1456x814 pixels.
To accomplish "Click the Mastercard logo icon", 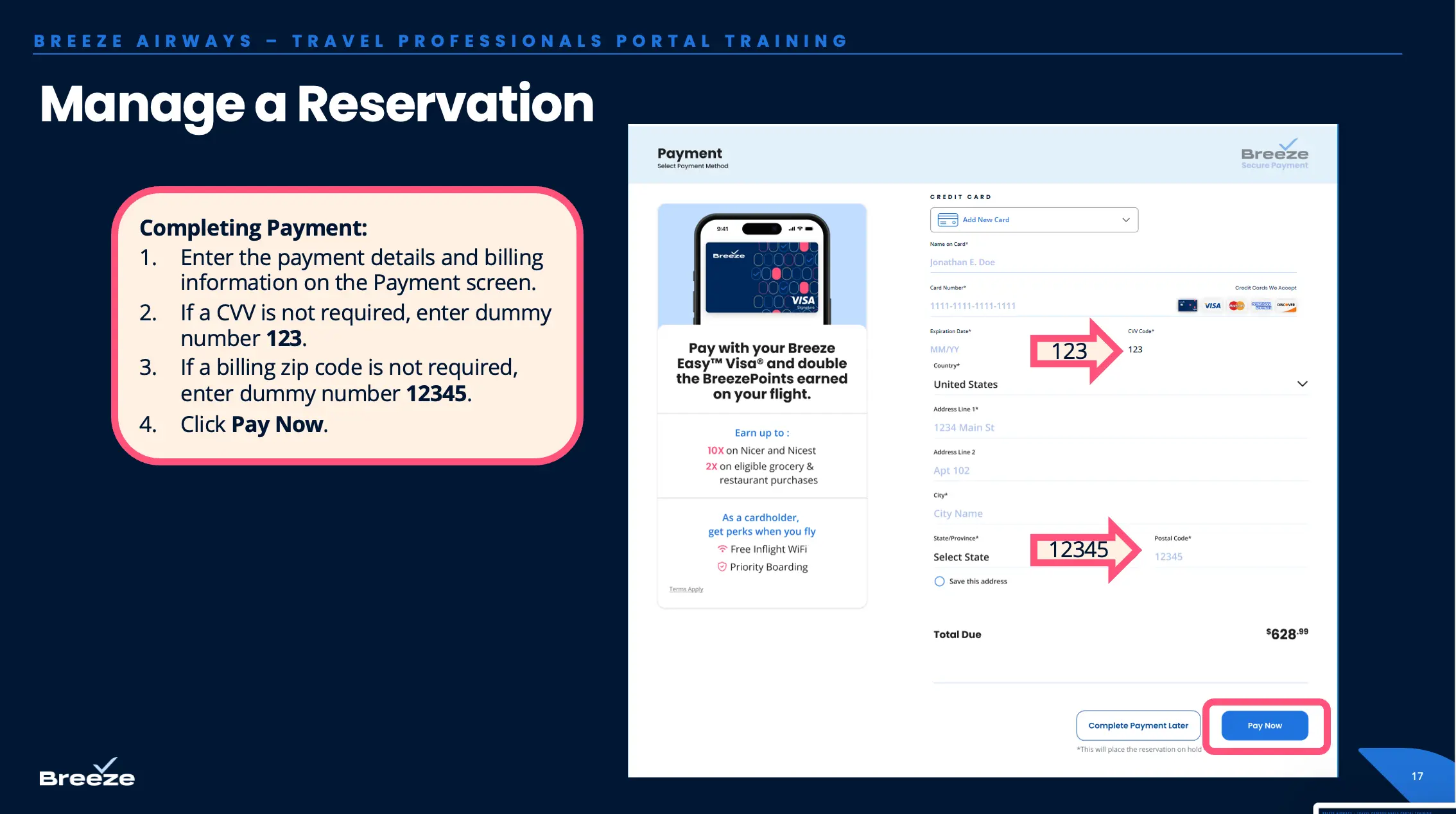I will pos(1236,306).
